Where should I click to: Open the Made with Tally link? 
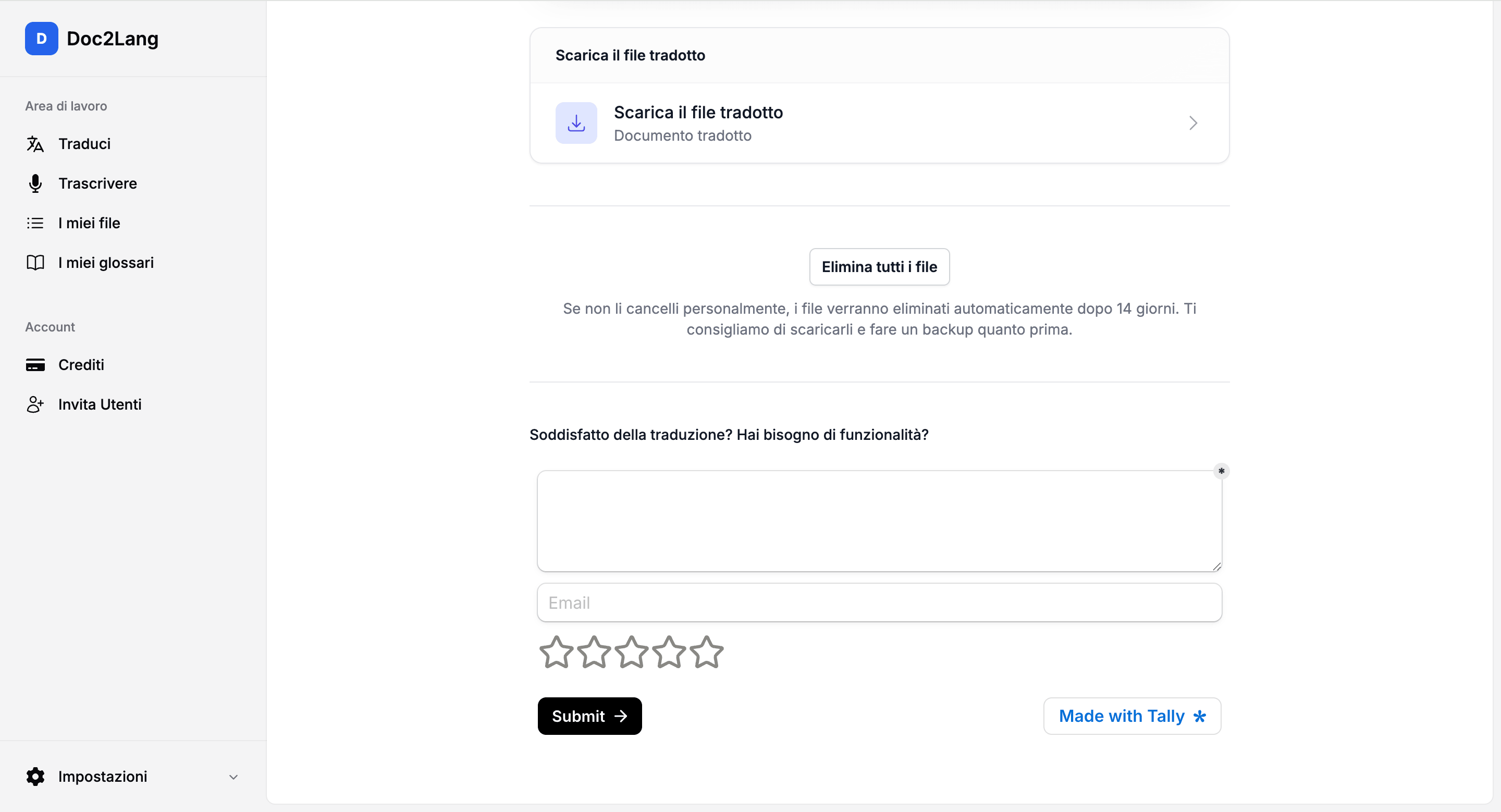pyautogui.click(x=1131, y=716)
